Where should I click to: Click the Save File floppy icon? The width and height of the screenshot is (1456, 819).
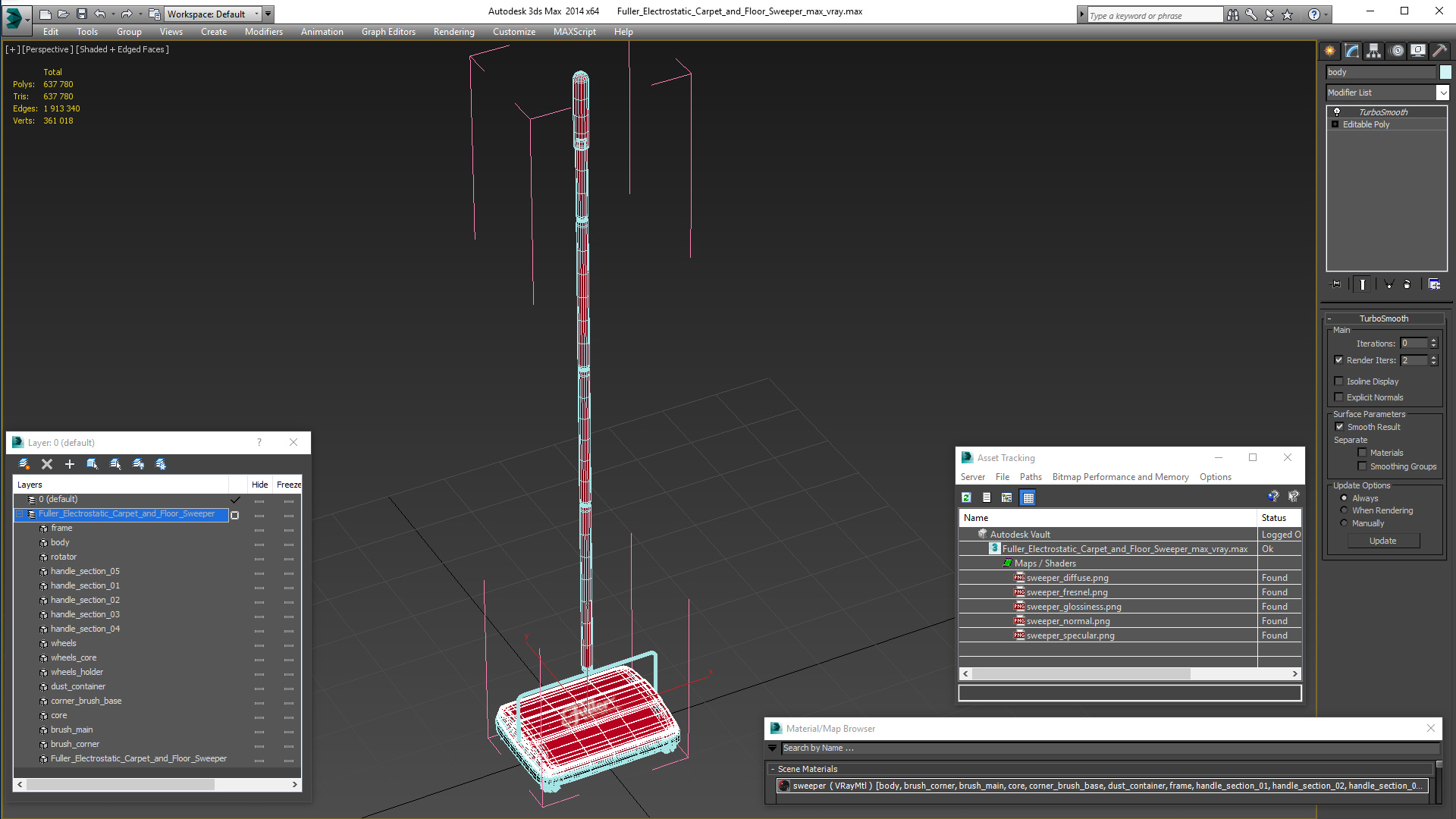[82, 14]
